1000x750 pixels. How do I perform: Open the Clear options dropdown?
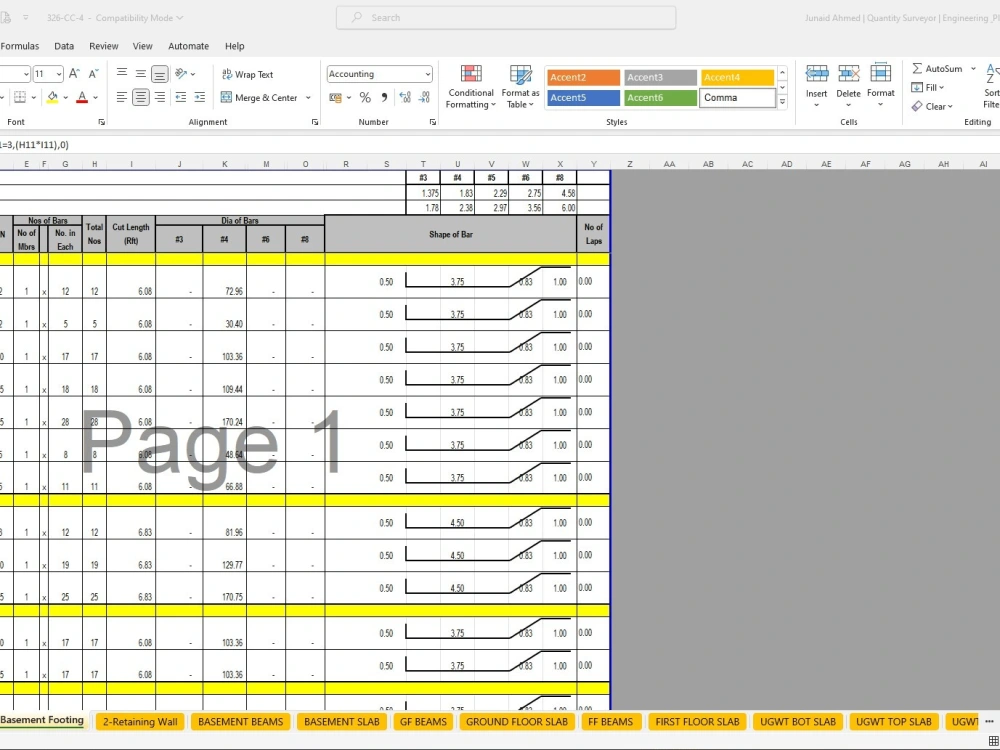932,106
